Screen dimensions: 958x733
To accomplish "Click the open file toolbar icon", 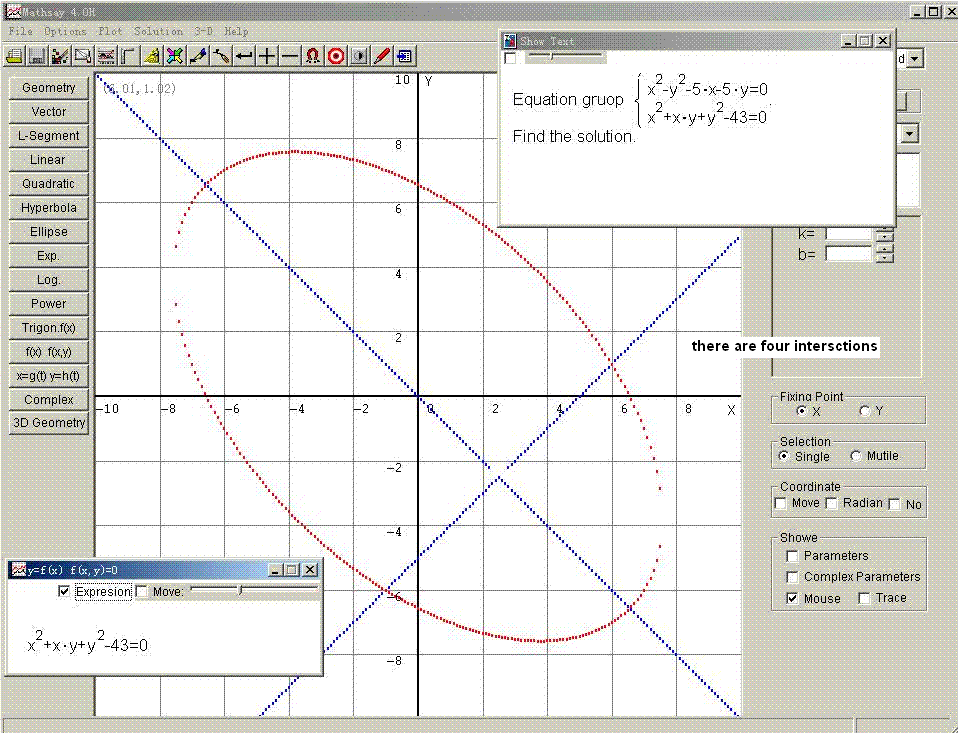I will pos(15,56).
